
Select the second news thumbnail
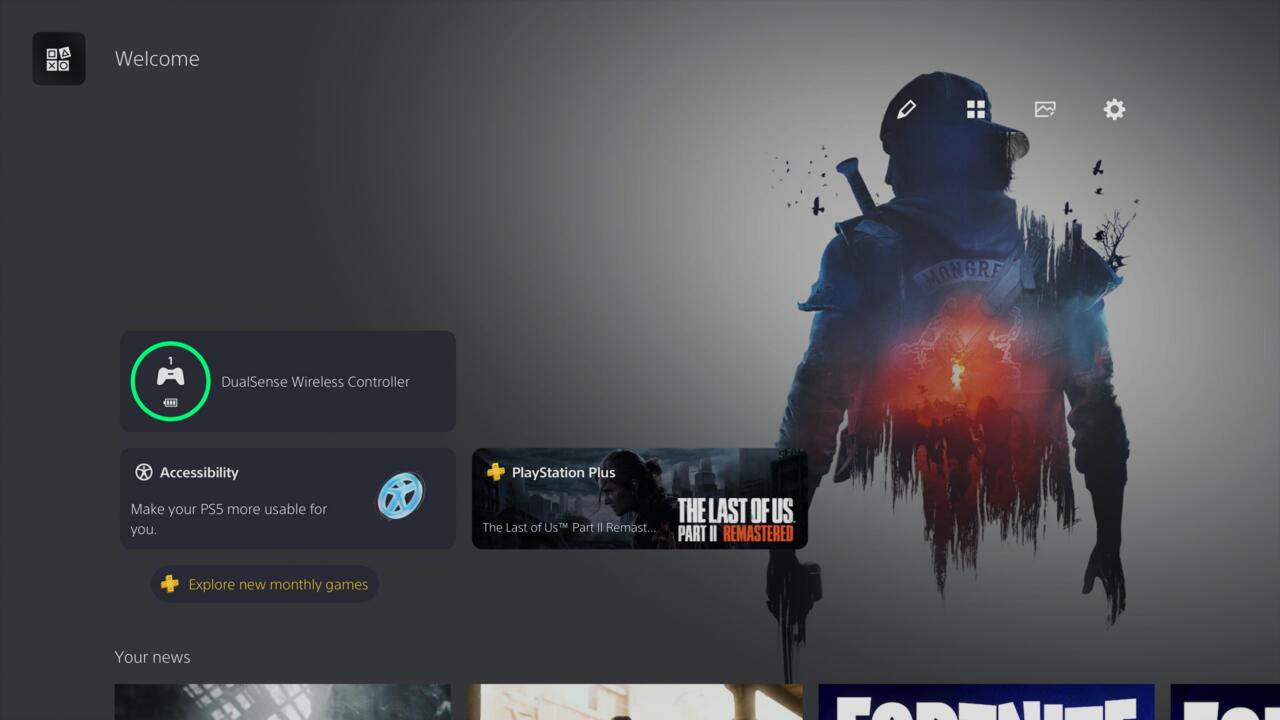pos(635,702)
